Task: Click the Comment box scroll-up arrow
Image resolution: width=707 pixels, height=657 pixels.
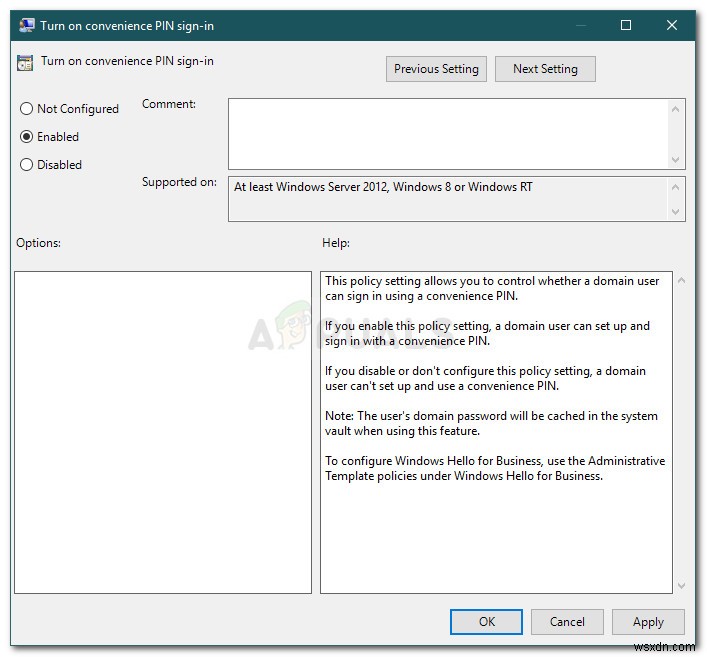Action: [x=675, y=109]
